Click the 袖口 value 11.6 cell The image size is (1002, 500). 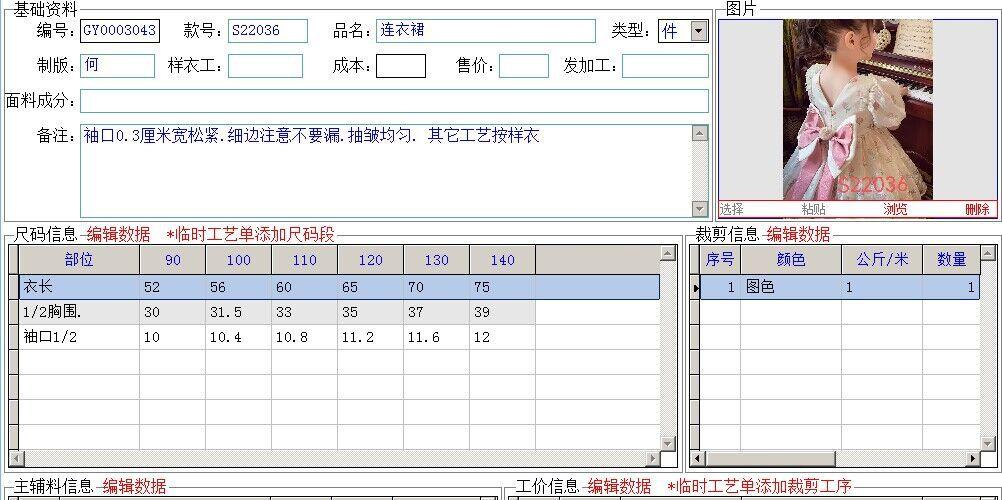(436, 337)
